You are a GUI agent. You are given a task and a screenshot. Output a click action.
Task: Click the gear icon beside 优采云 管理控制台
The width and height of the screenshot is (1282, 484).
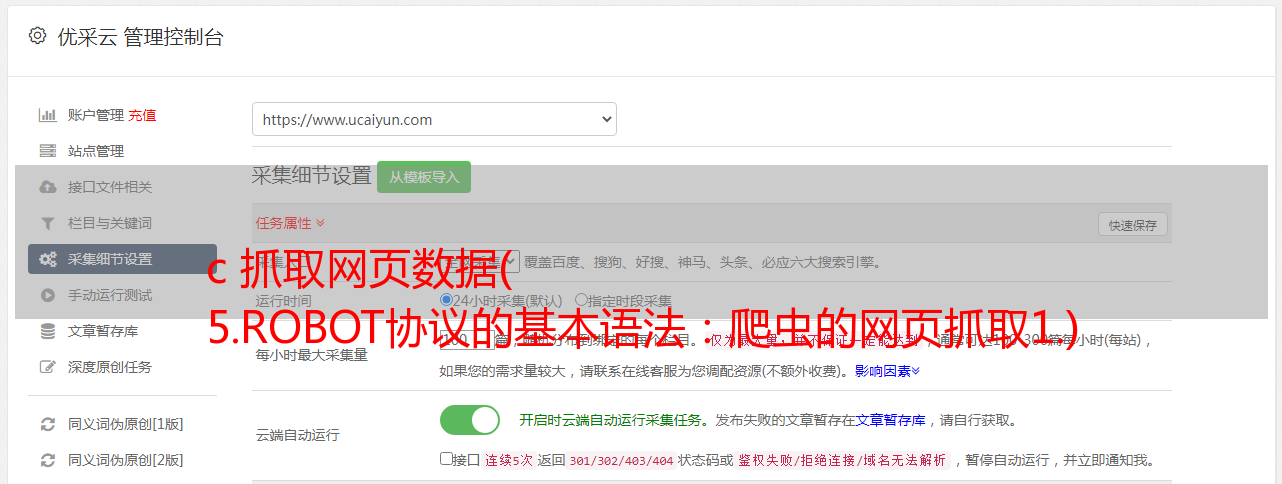[x=37, y=36]
